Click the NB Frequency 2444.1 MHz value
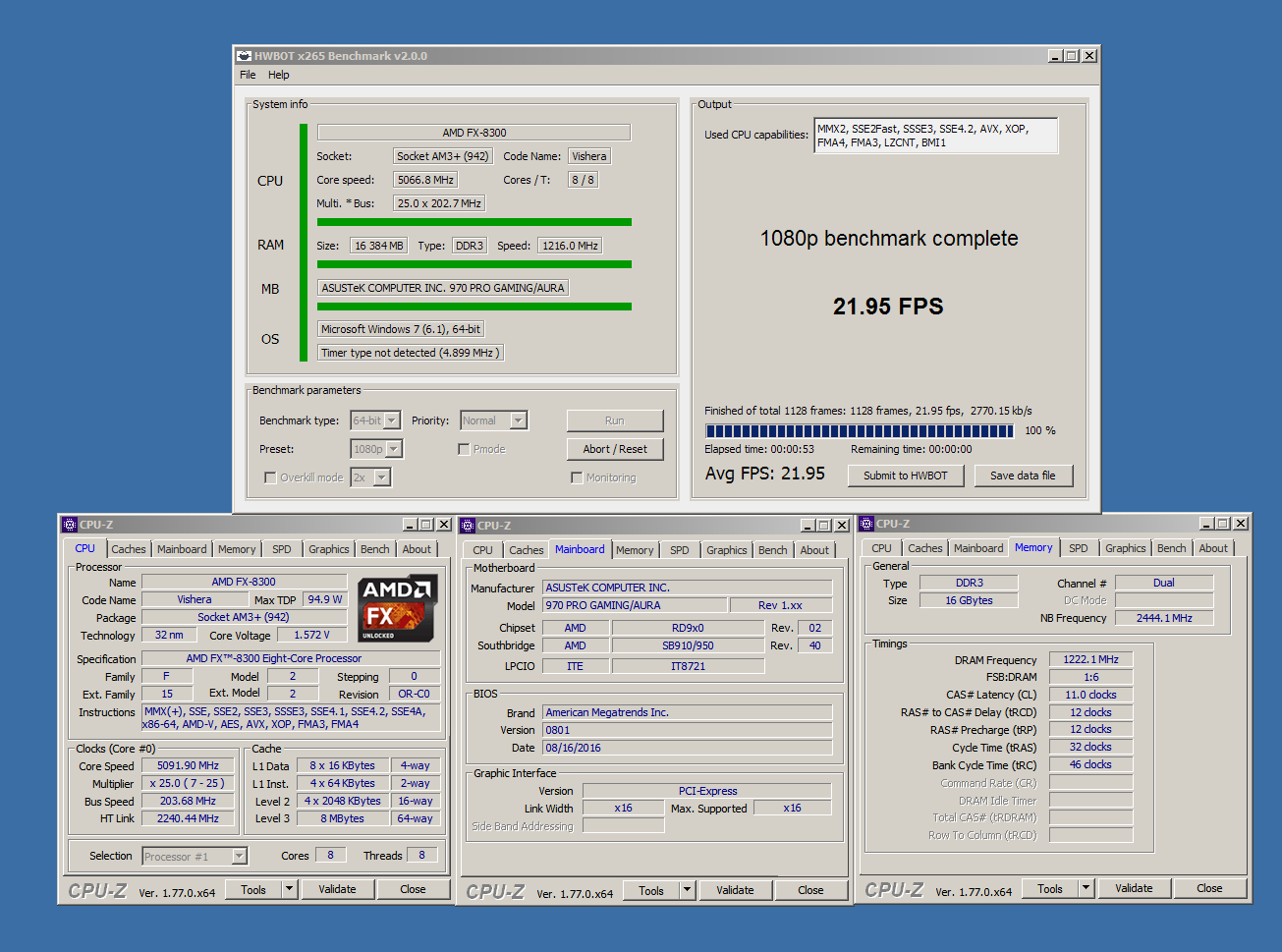 1164,618
